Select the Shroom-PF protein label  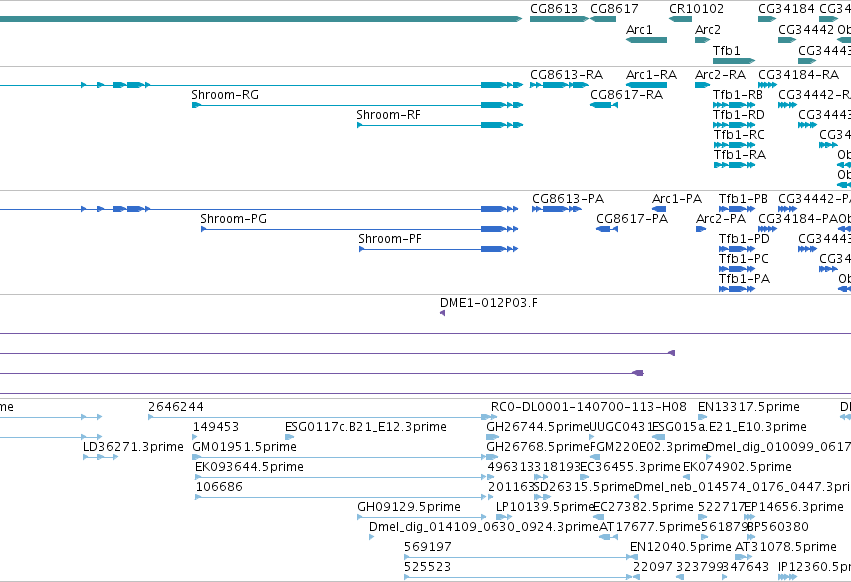390,239
